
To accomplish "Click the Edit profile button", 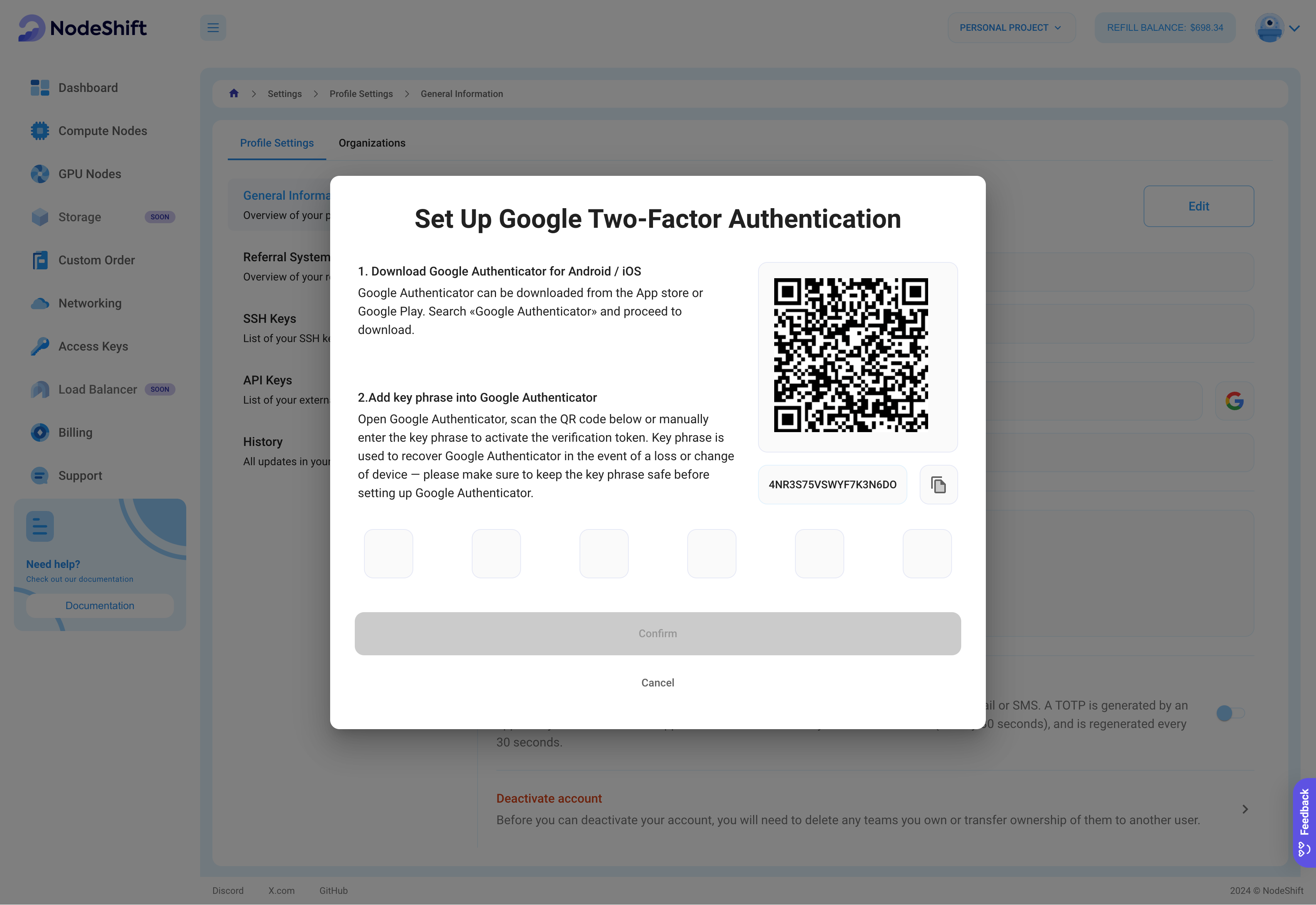I will click(1199, 206).
